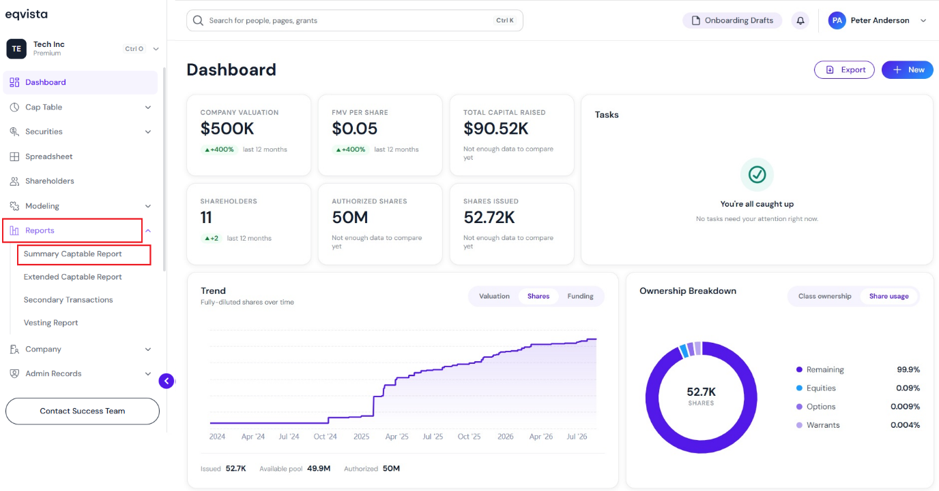The width and height of the screenshot is (939, 491).
Task: Expand the Cap Table submenu chevron
Action: [148, 107]
